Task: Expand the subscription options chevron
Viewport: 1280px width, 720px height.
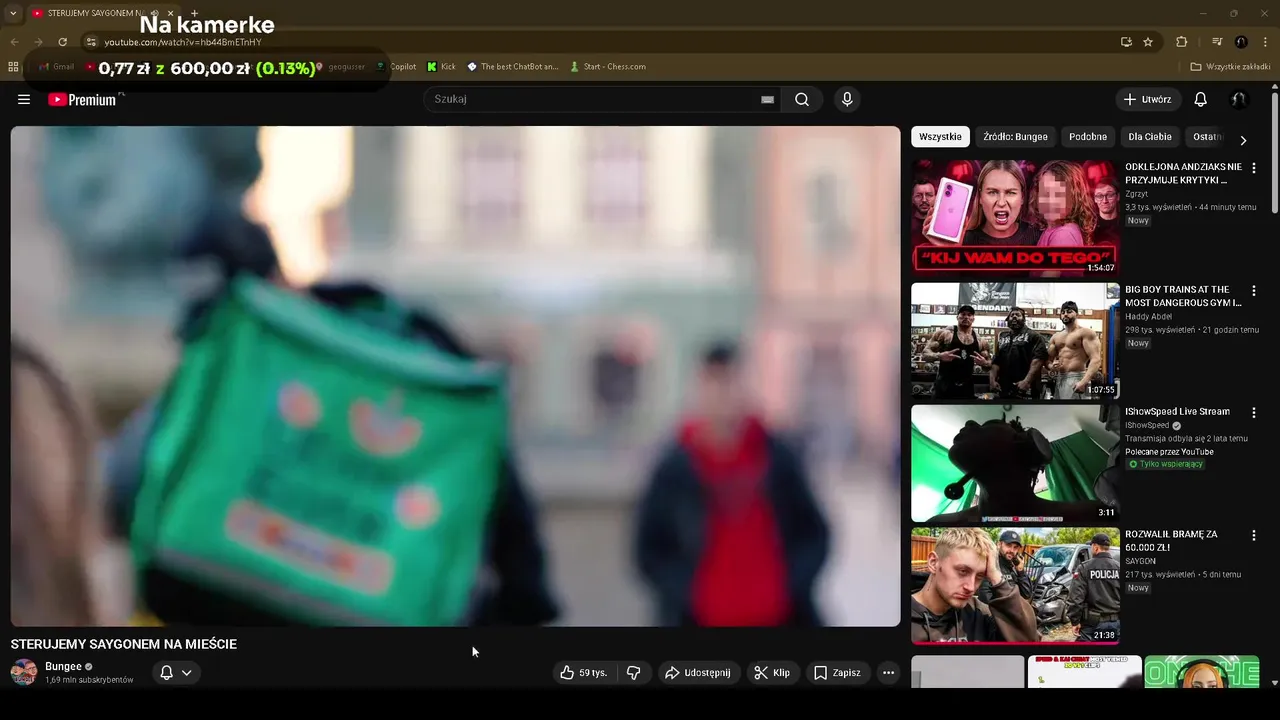Action: [x=186, y=673]
